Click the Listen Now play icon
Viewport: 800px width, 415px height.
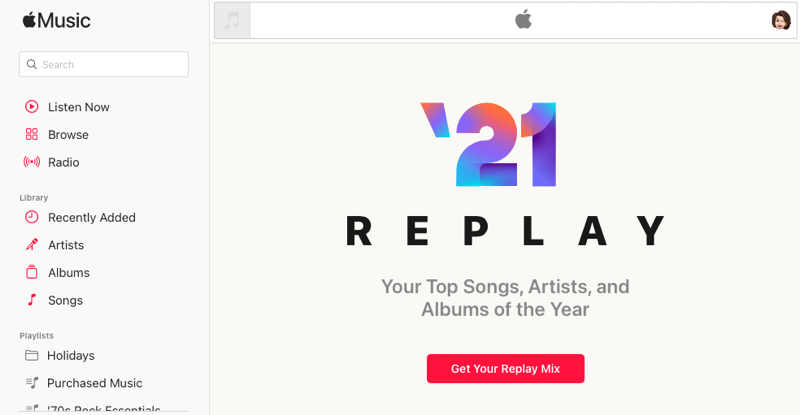point(32,107)
